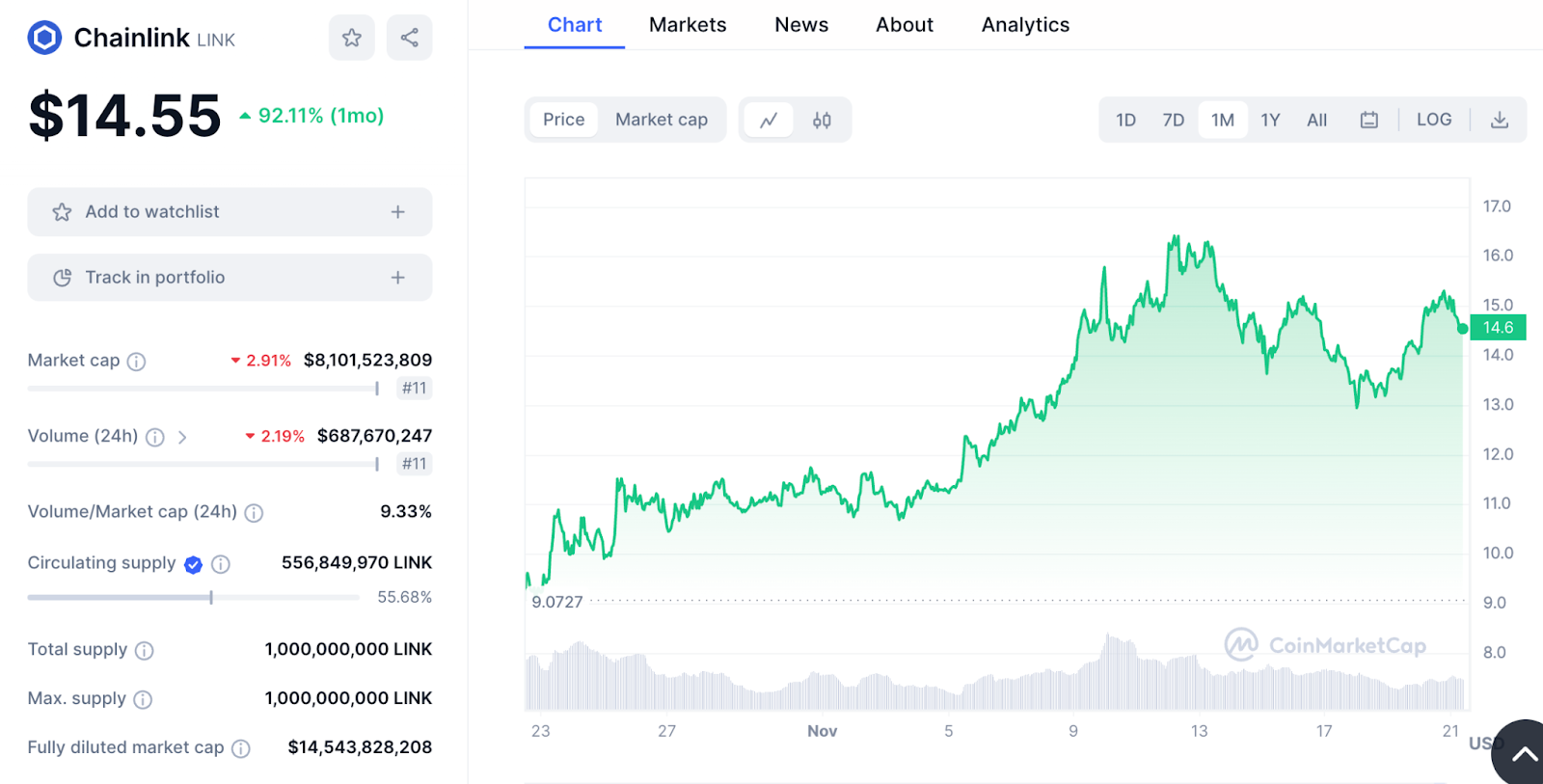
Task: Show Market cap info tooltip icon
Action: pyautogui.click(x=137, y=362)
